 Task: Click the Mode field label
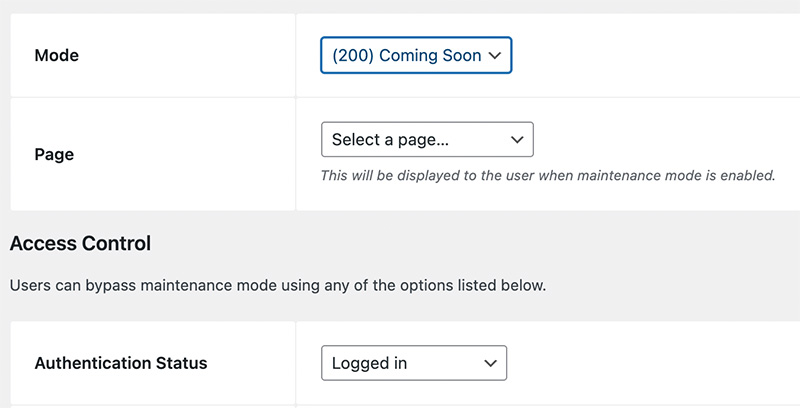coord(57,55)
